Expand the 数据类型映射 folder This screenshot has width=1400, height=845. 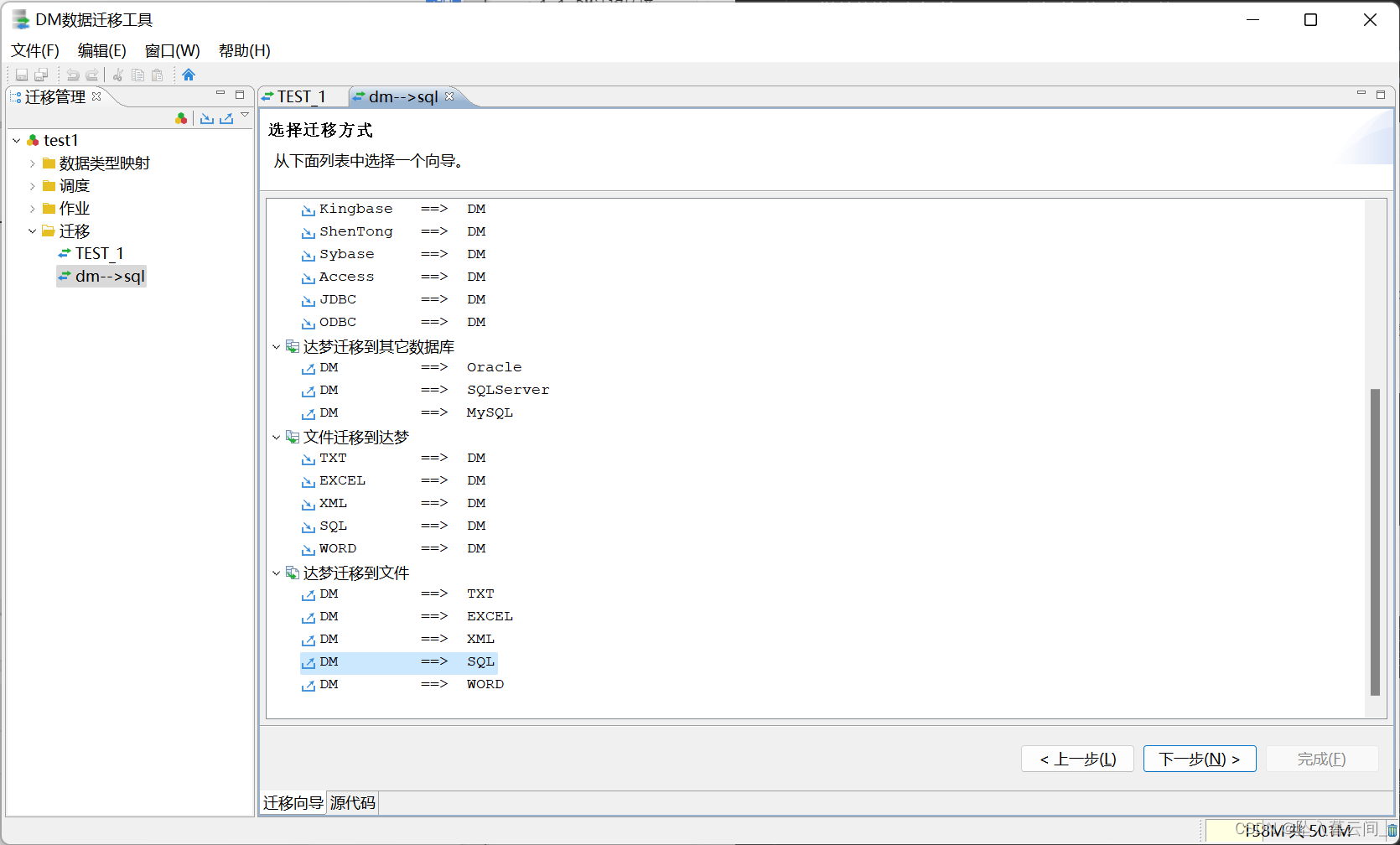tap(33, 163)
